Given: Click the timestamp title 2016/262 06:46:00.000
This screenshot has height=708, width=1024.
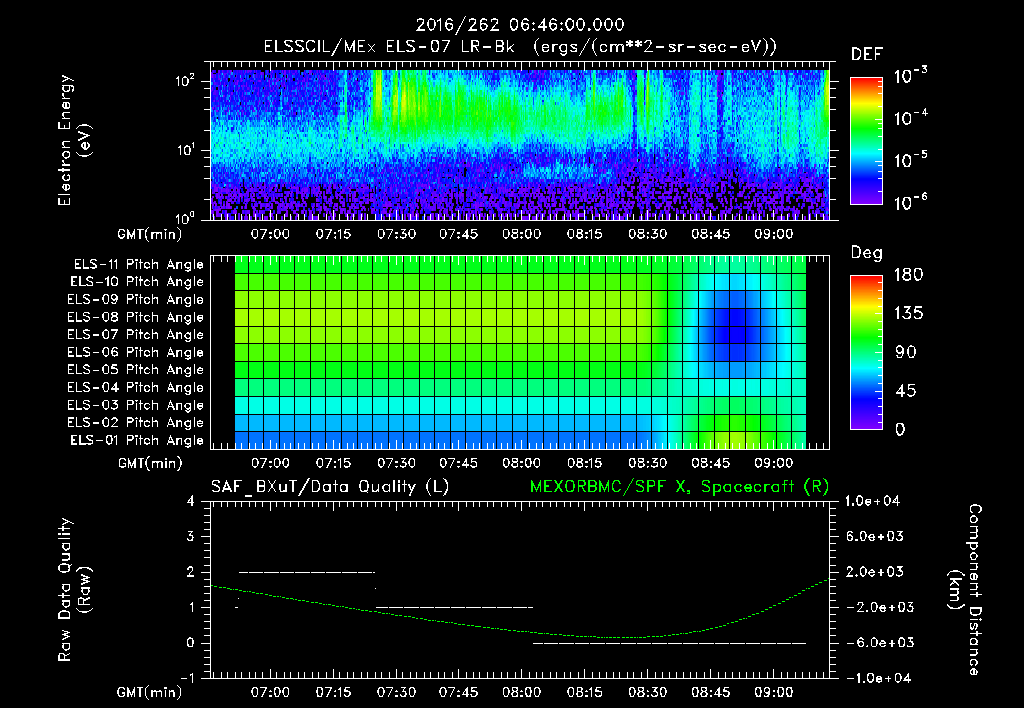Looking at the screenshot, I should 520,25.
